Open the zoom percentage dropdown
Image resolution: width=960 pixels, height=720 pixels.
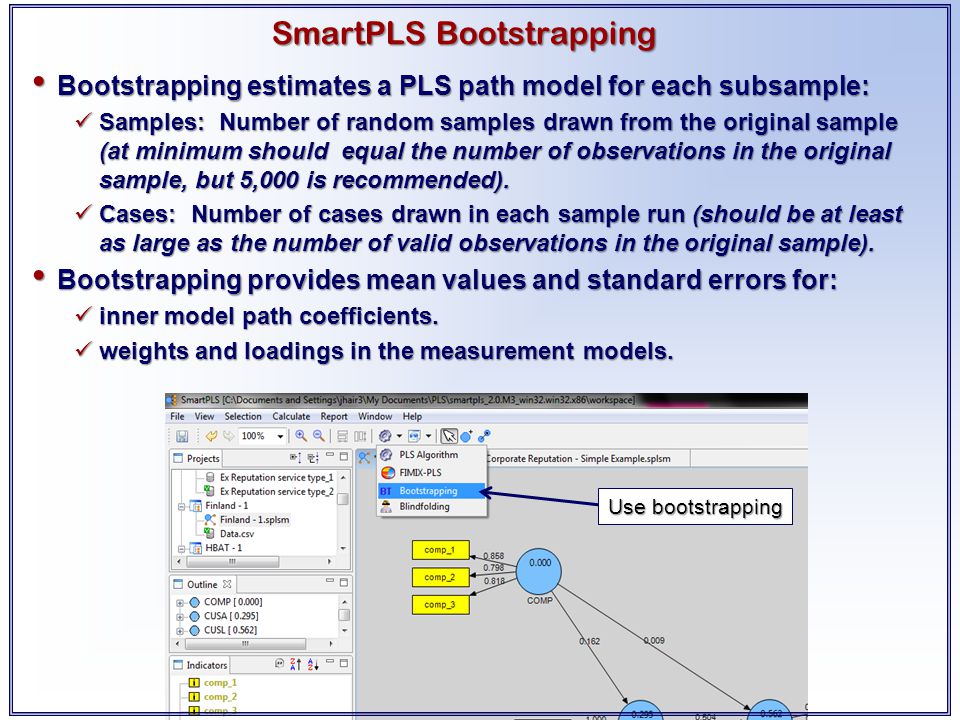(x=280, y=436)
